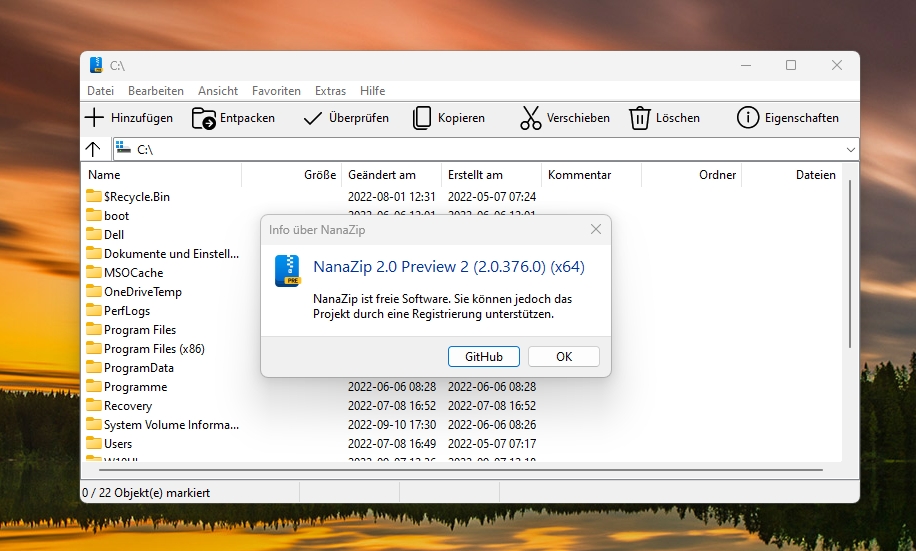Image resolution: width=916 pixels, height=551 pixels.
Task: Select the Program Files (x86) folder icon
Action: [93, 348]
